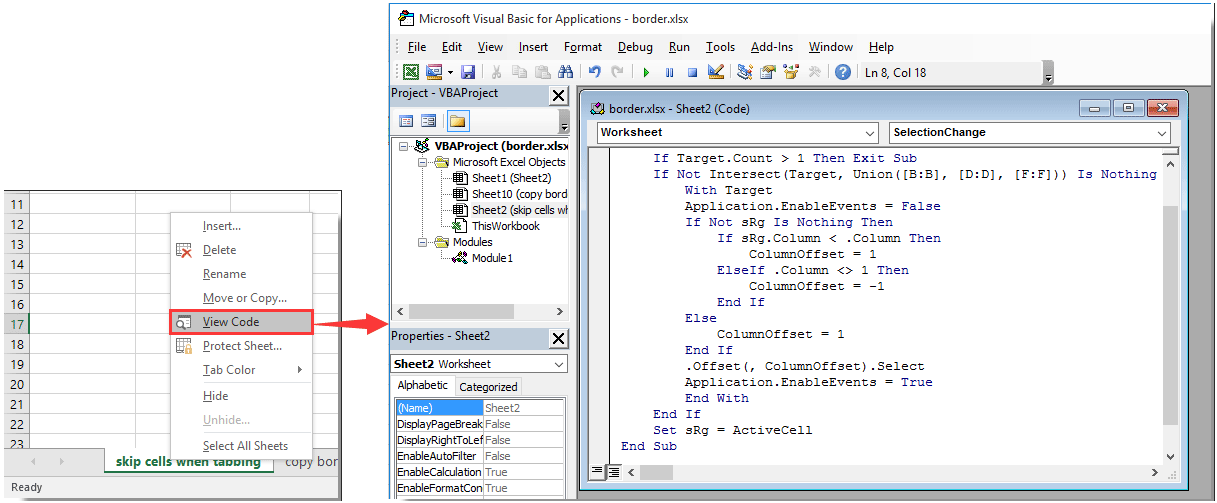Toggle Folders view in the Project panel
The height and width of the screenshot is (503, 1217).
457,121
